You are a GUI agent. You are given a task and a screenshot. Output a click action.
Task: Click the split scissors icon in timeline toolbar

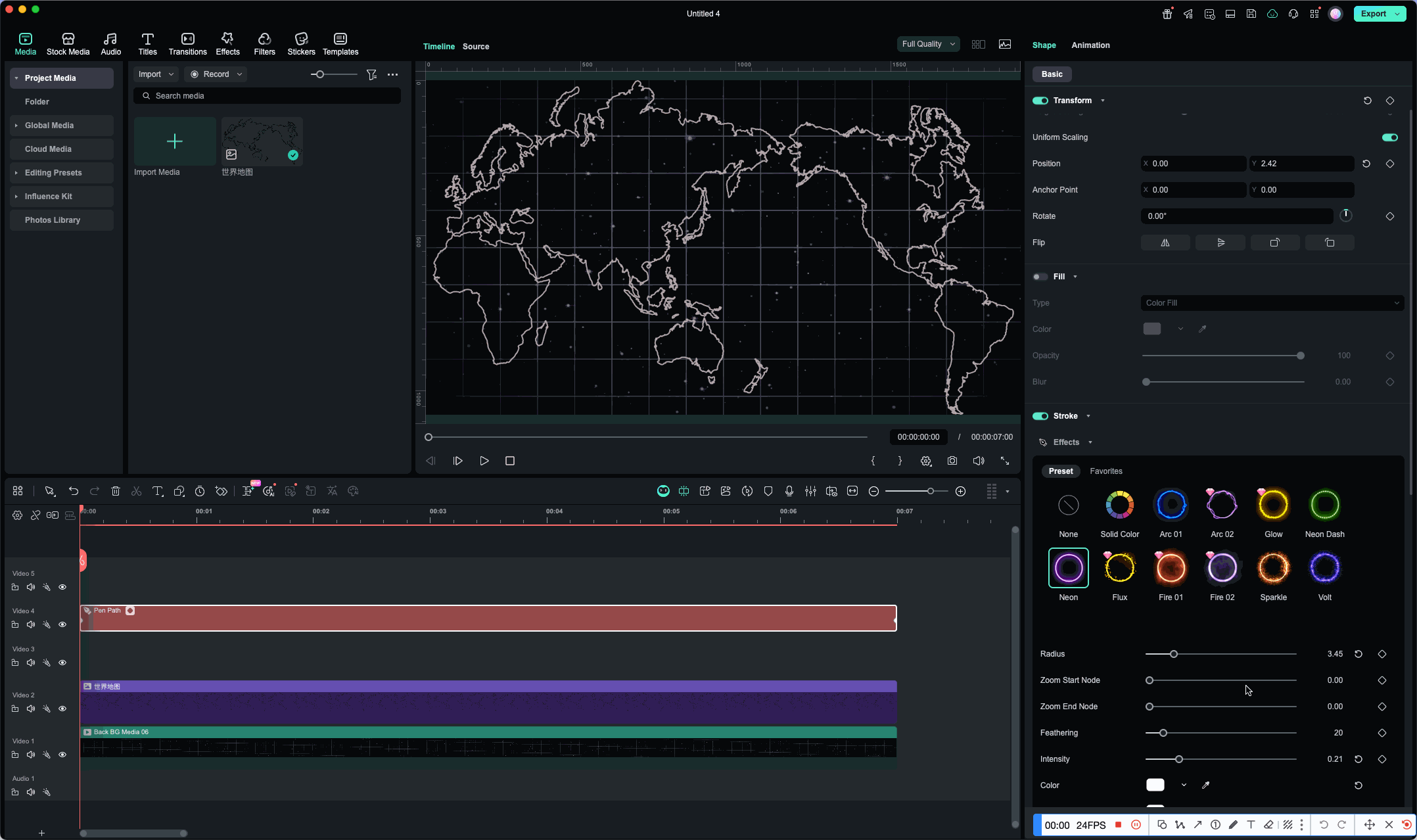[x=137, y=491]
